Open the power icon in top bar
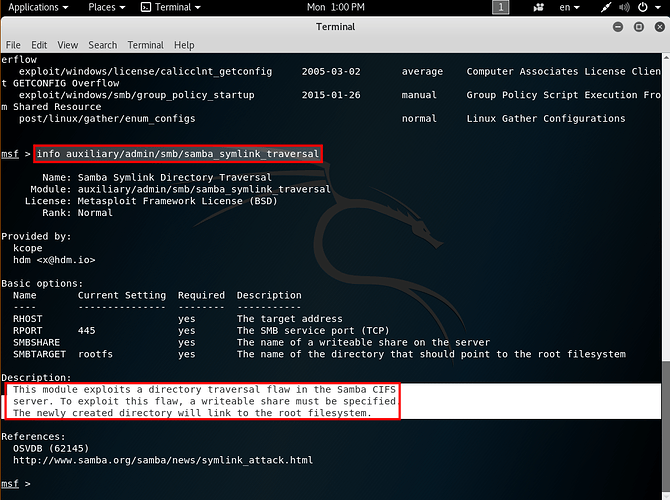Viewport: 670px width, 500px height. 641,7
